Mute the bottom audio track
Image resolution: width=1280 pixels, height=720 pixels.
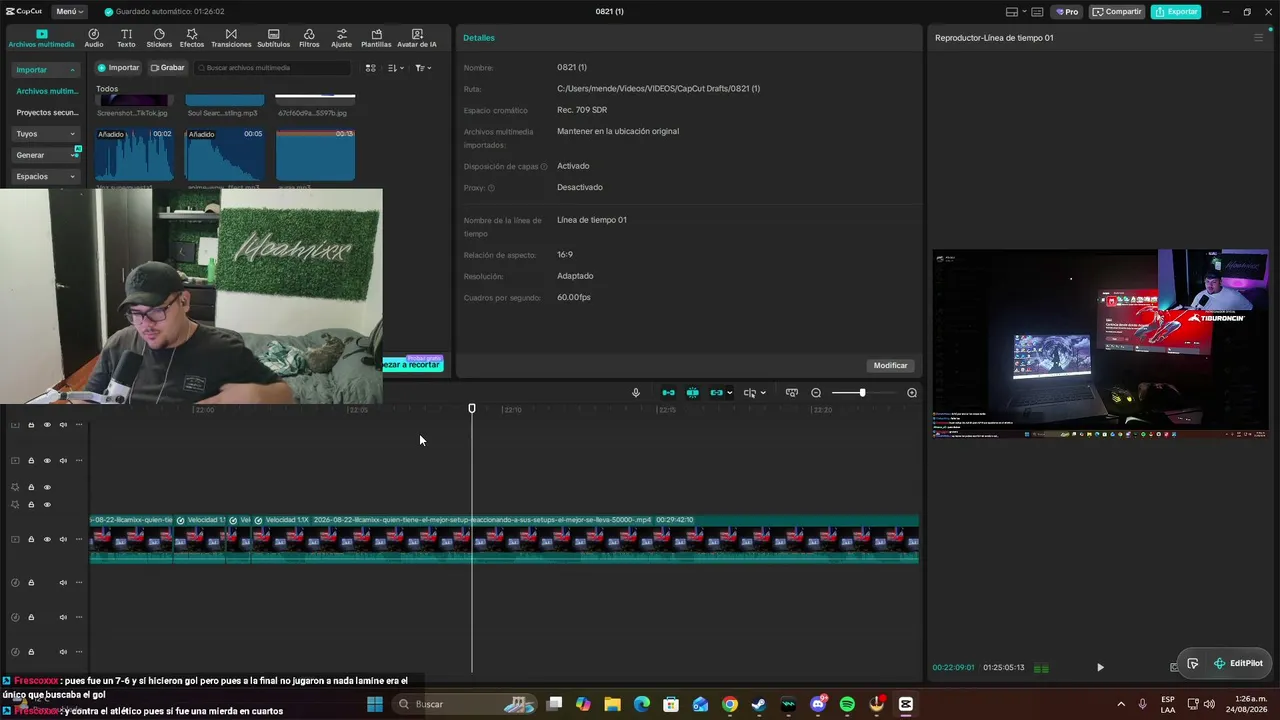tap(63, 652)
